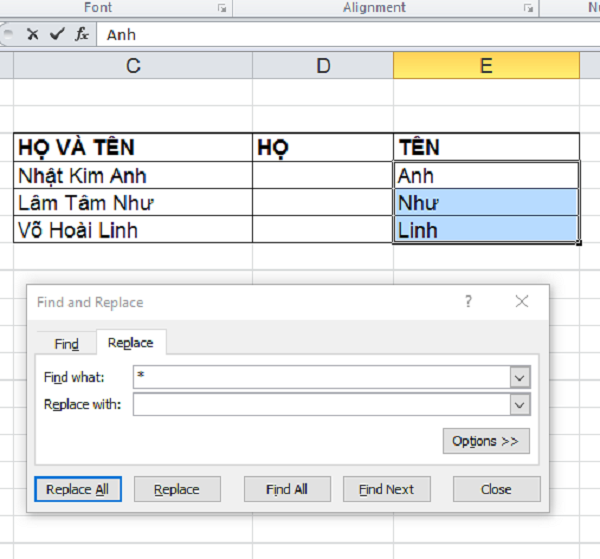The image size is (600, 559).
Task: Click the Insert Function fx icon
Action: tap(82, 34)
